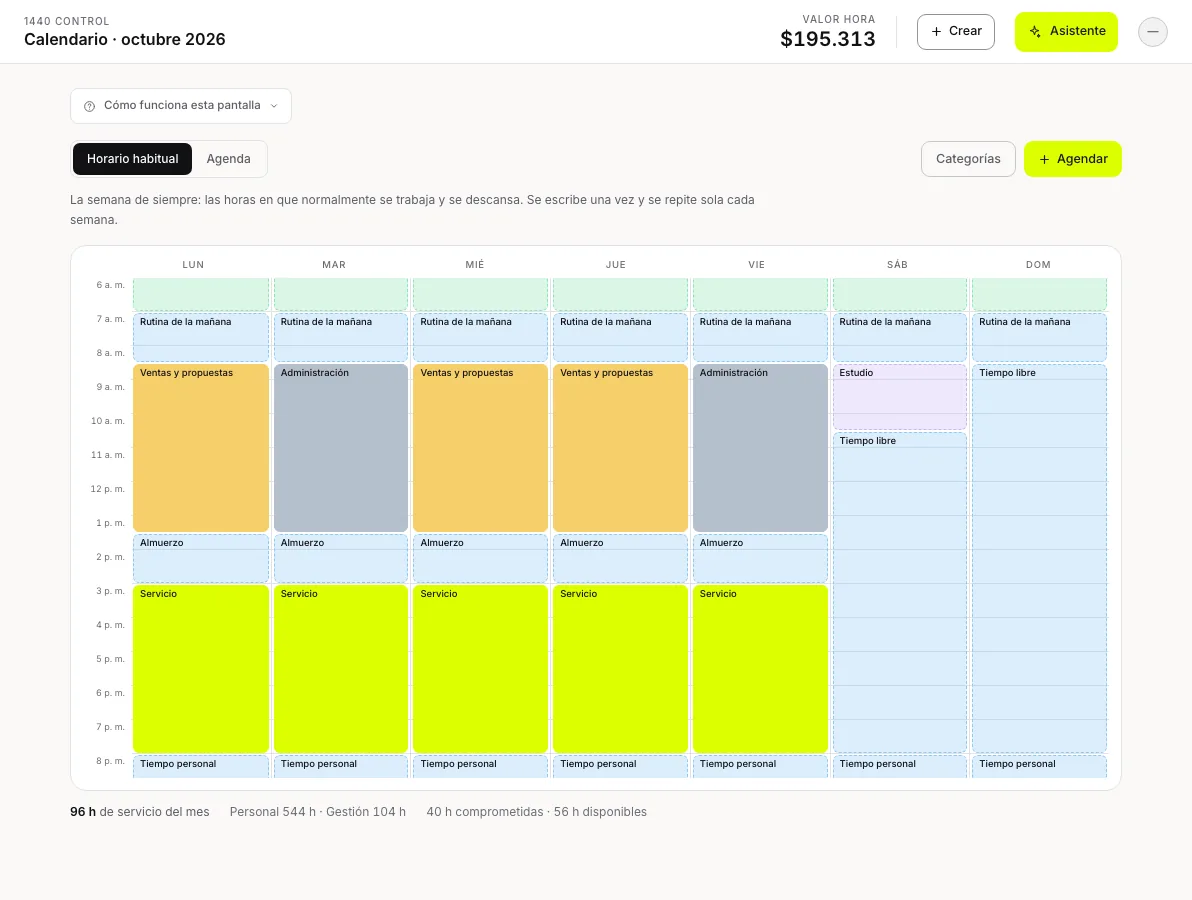Click the plus icon in Agendar button

click(1044, 159)
